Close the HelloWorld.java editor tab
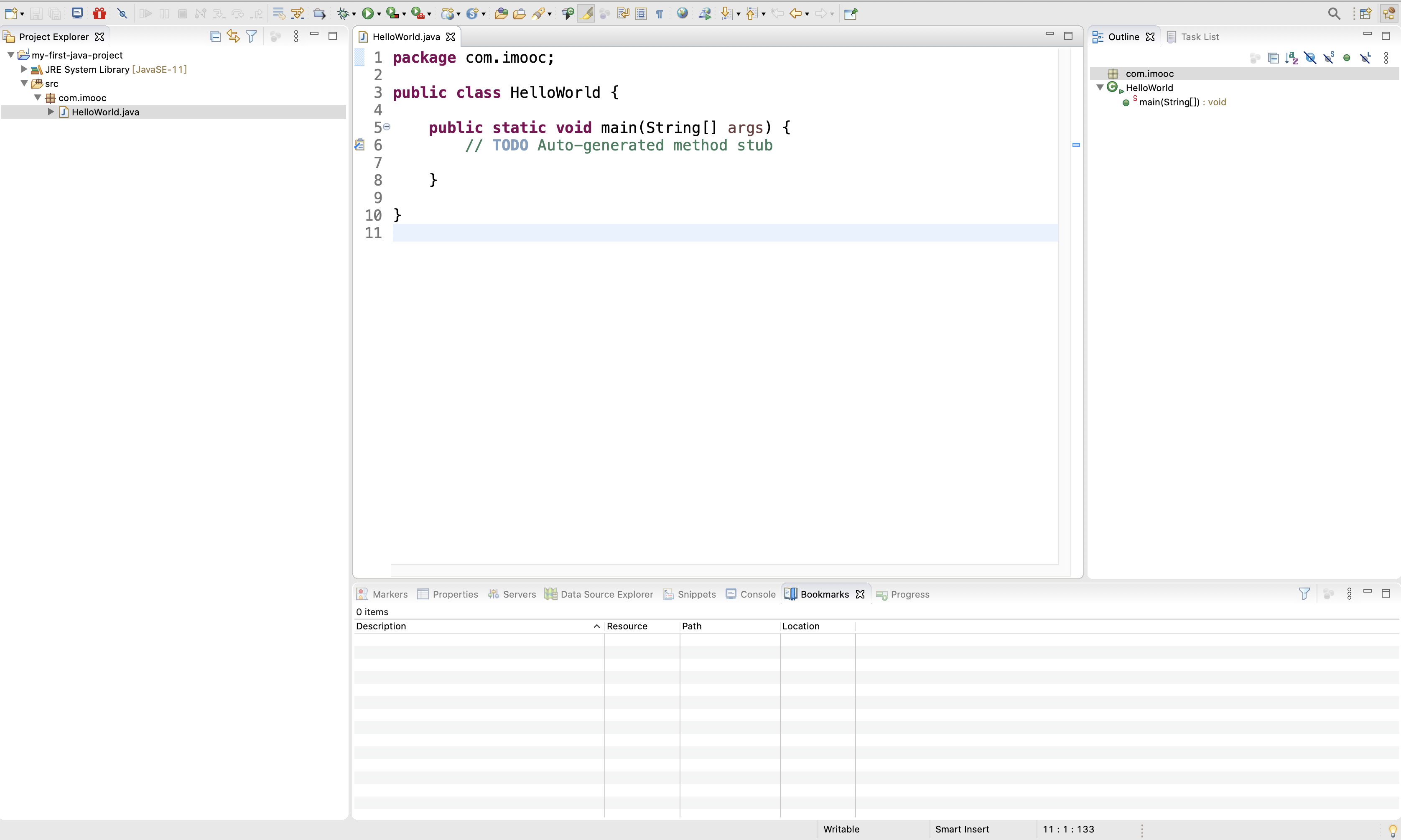 pos(451,37)
